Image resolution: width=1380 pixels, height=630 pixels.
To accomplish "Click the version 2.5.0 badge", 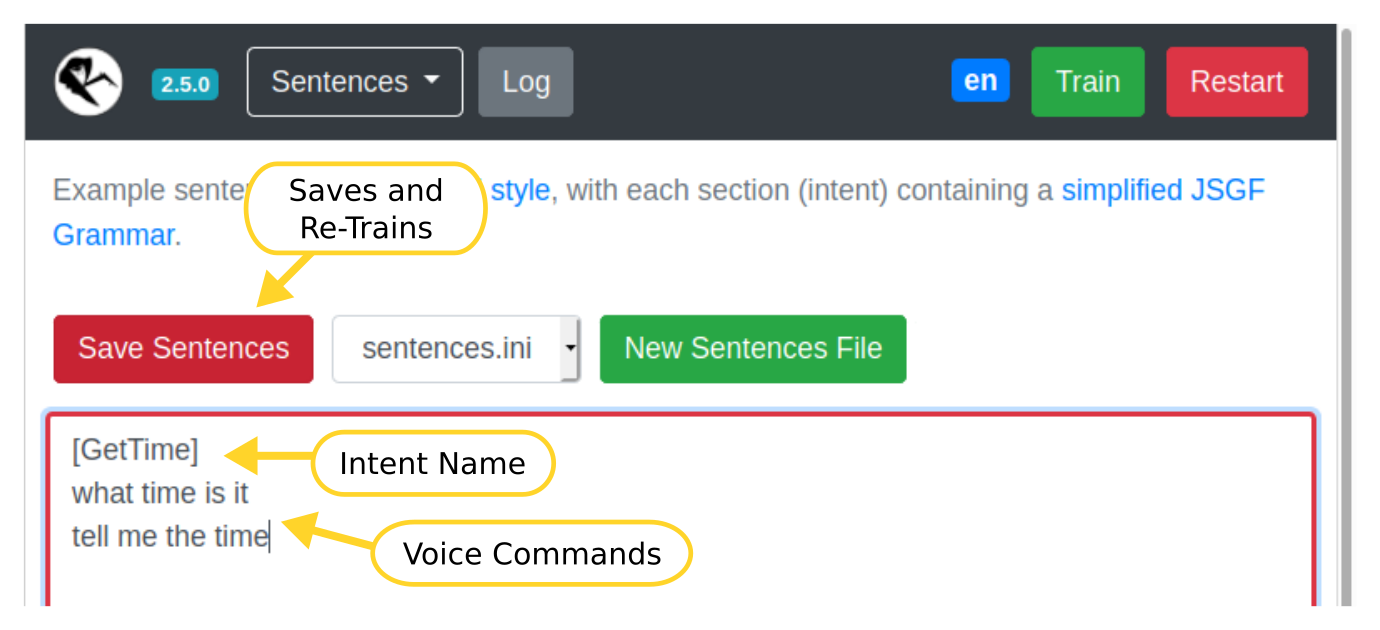I will coord(184,85).
